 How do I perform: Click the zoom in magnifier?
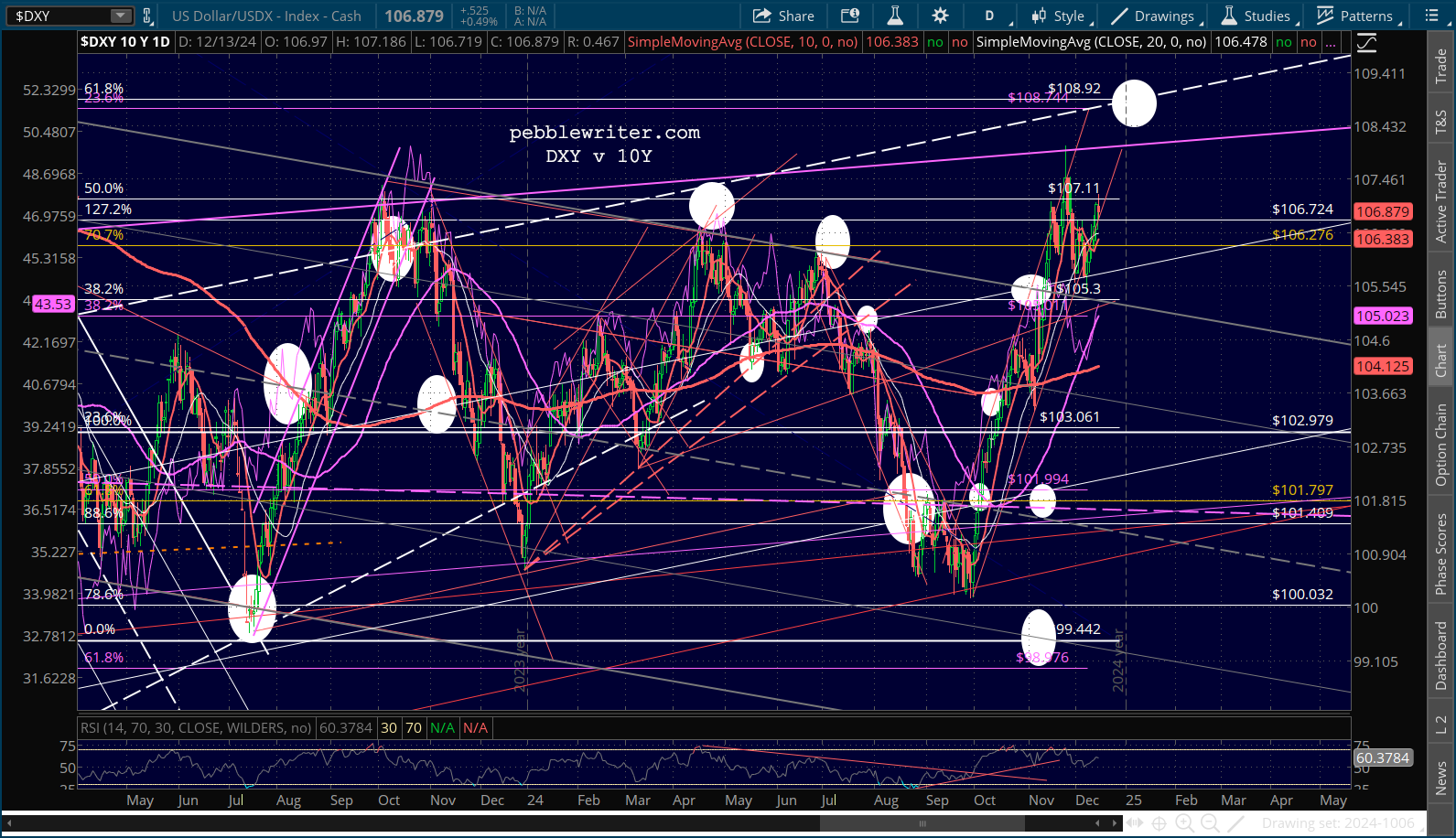point(1184,822)
